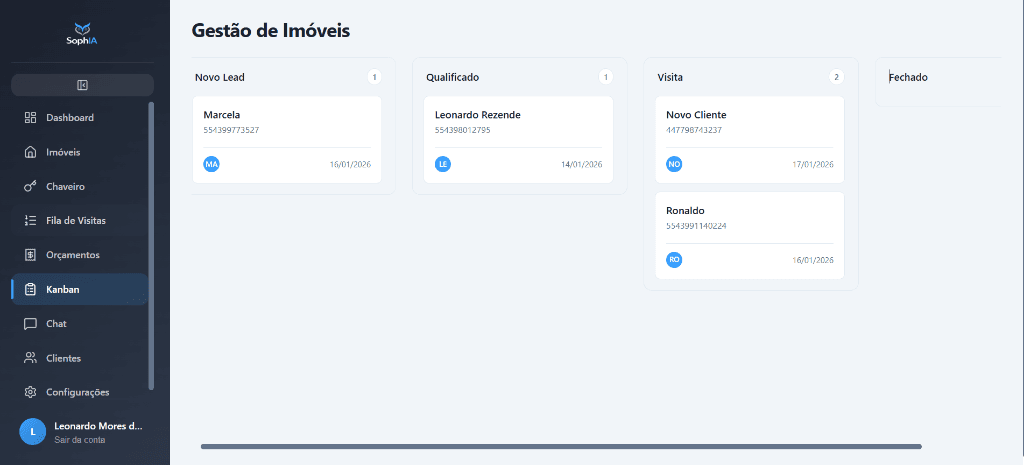Select the Kanban menu item
Screen dimensions: 1024x465
click(62, 289)
